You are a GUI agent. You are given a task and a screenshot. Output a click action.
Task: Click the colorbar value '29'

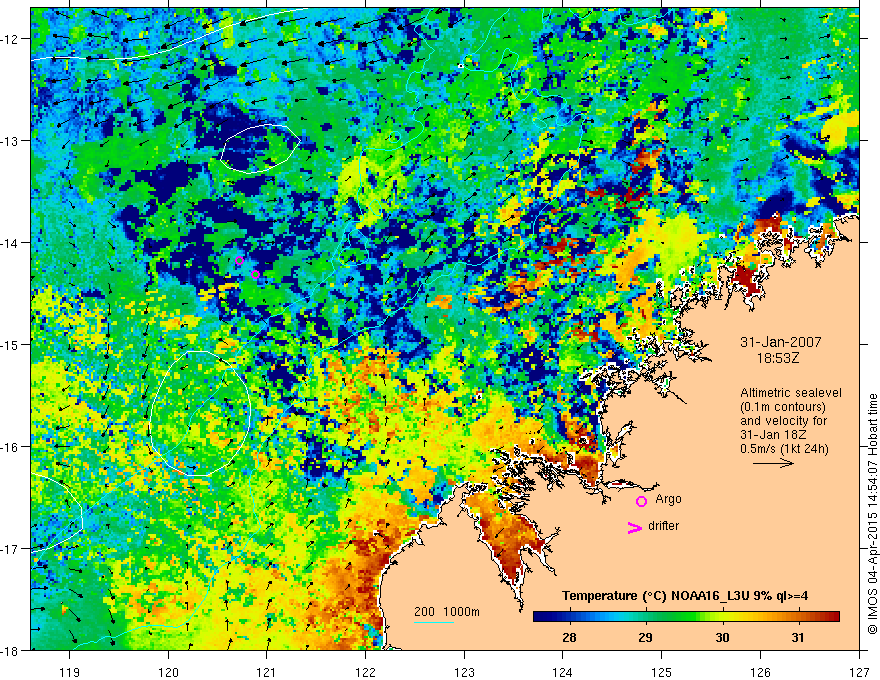645,638
